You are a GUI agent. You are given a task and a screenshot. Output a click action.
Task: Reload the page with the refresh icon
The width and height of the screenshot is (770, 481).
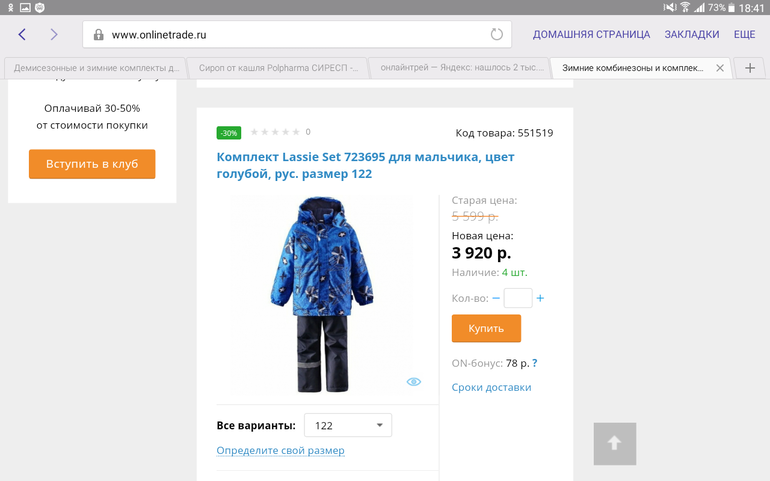click(497, 35)
